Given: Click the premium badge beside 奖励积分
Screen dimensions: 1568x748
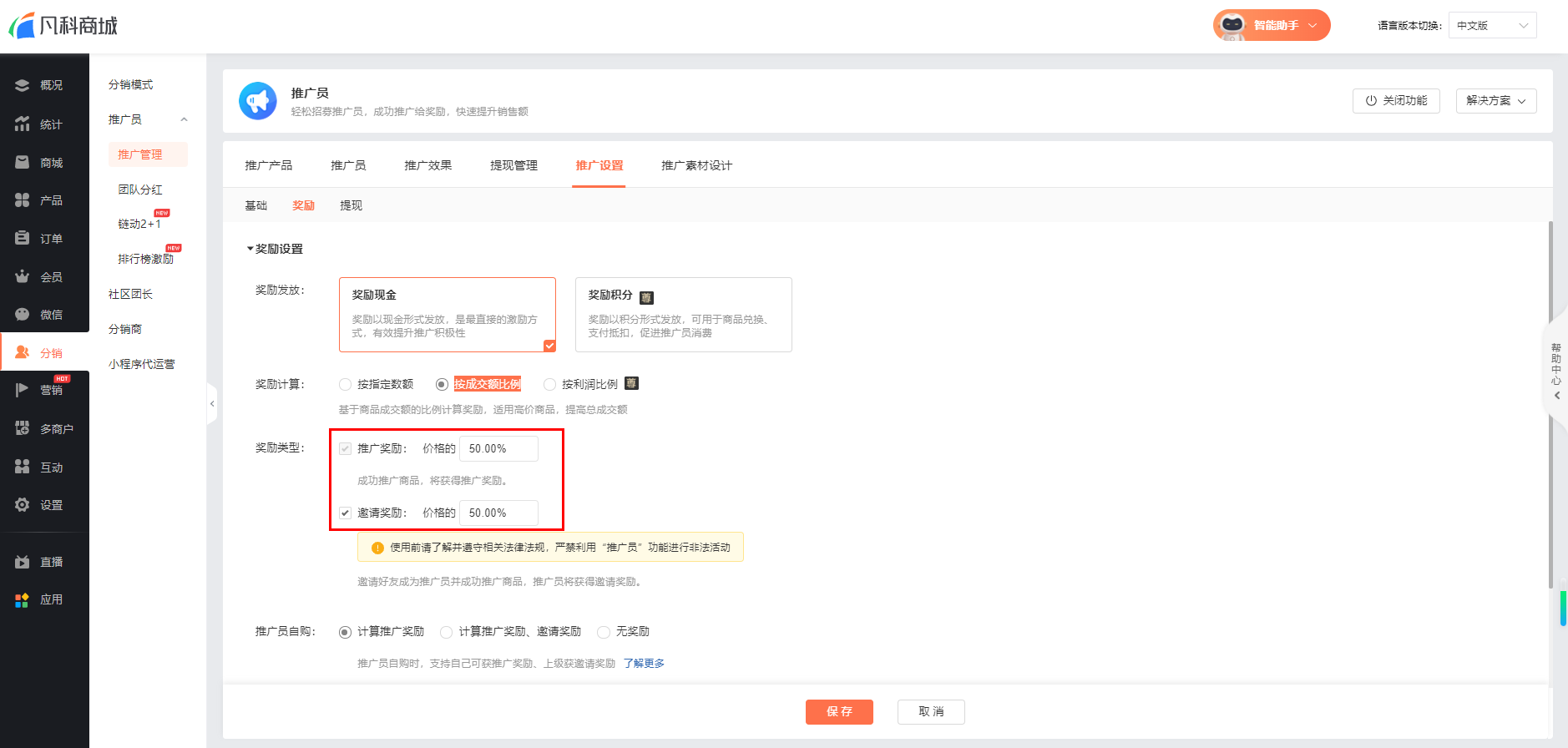Looking at the screenshot, I should coord(646,297).
